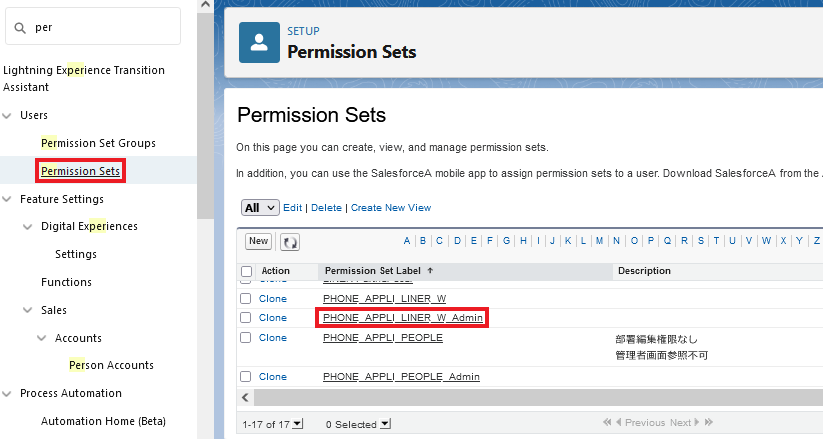Viewport: 823px width, 439px height.
Task: Open the PHONE_APPLI_PEOPLE permission set
Action: click(x=383, y=337)
